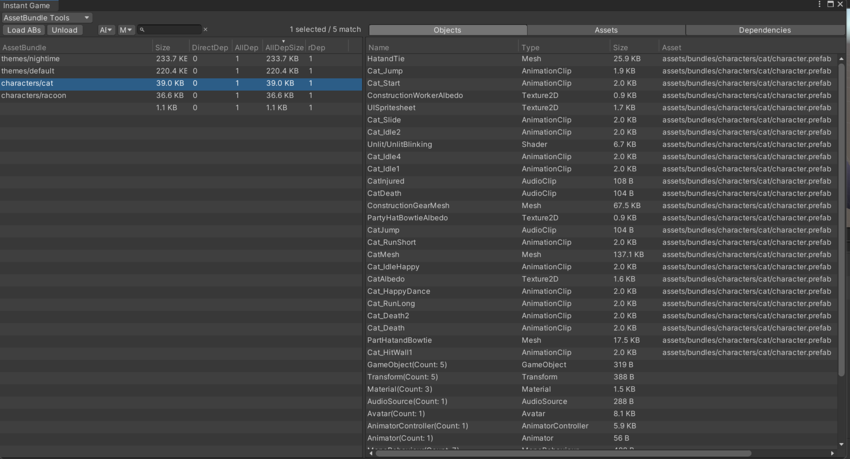Screen dimensions: 850x459
Task: Select the characters/racoon bundle row
Action: click(76, 96)
